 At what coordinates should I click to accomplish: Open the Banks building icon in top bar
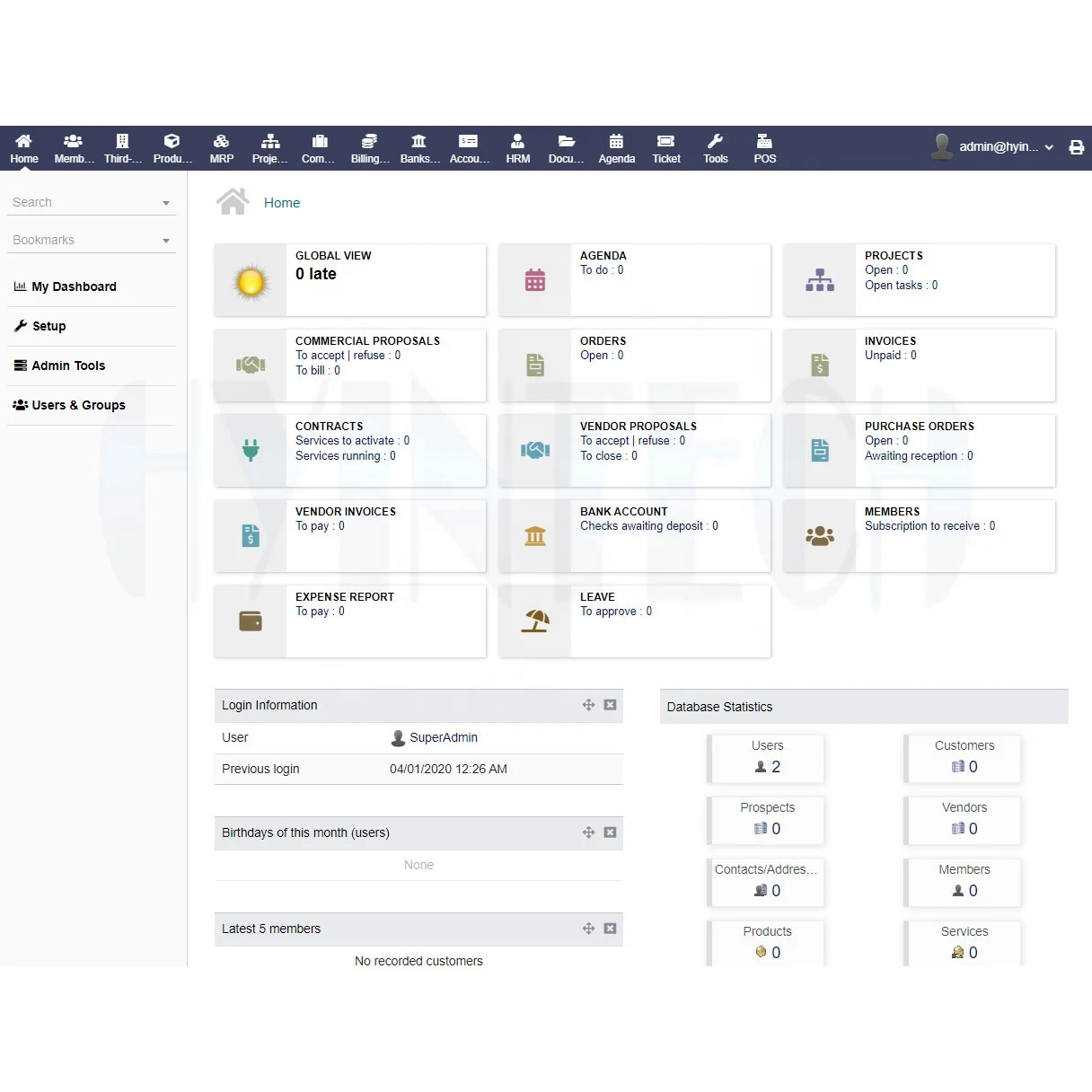point(418,141)
